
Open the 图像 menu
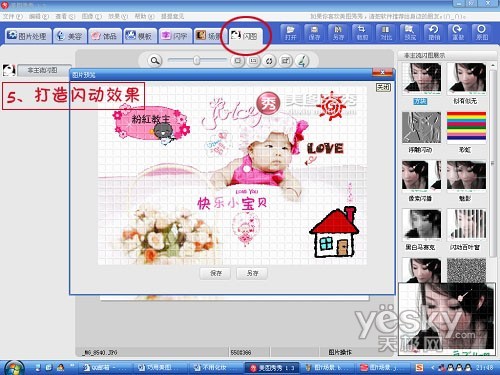coord(92,16)
